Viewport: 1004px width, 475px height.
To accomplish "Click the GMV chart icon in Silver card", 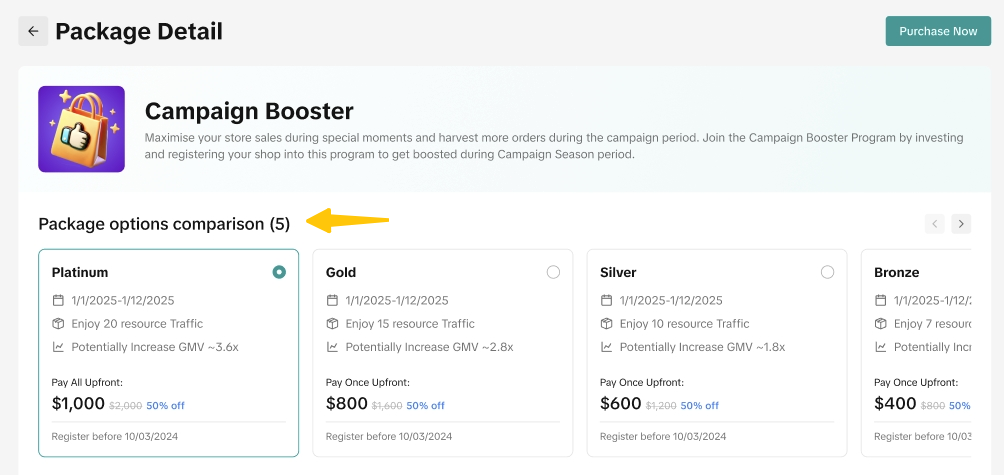I will pos(606,347).
